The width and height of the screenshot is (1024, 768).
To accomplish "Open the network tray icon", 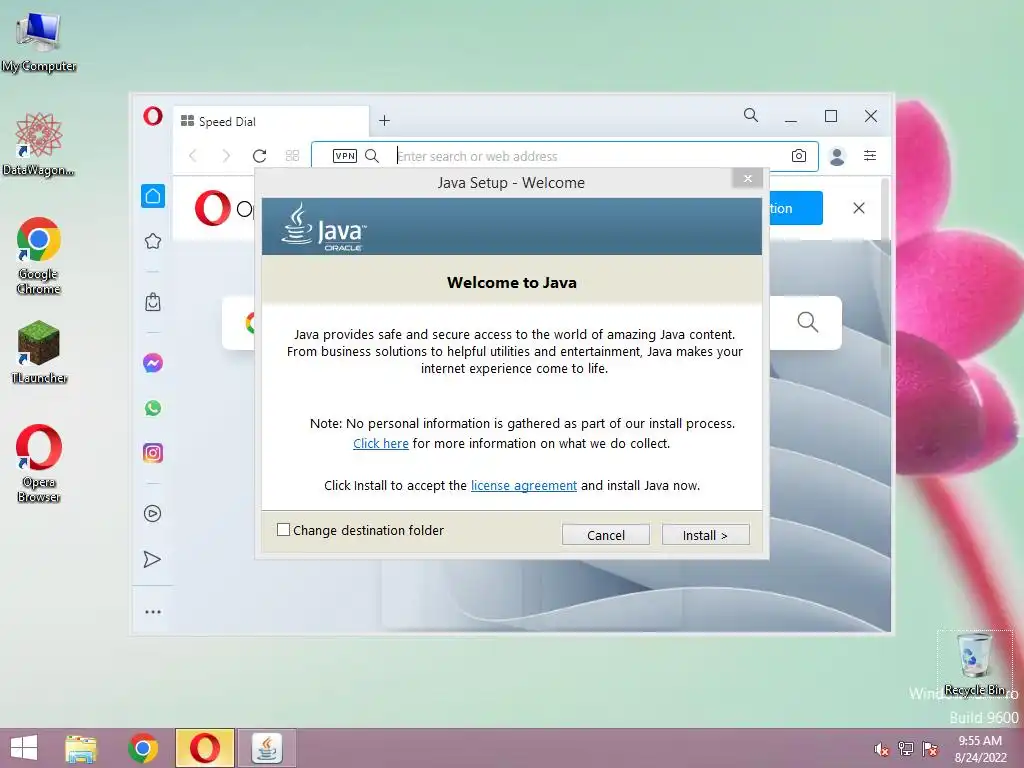I will 906,748.
